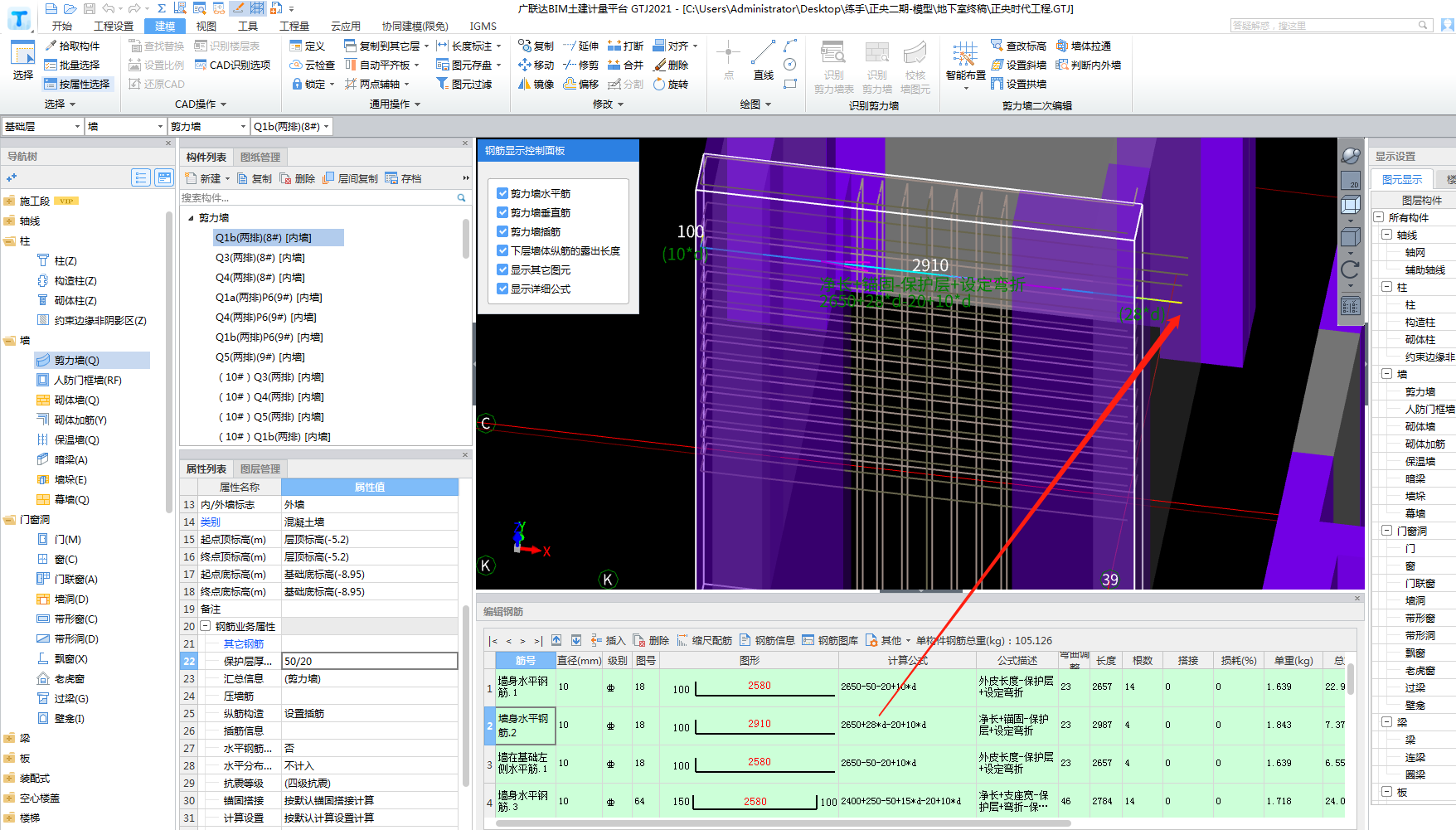Screen dimensions: 1456x830
Task: Click 其它钢筋 link in property list
Action: (x=244, y=643)
